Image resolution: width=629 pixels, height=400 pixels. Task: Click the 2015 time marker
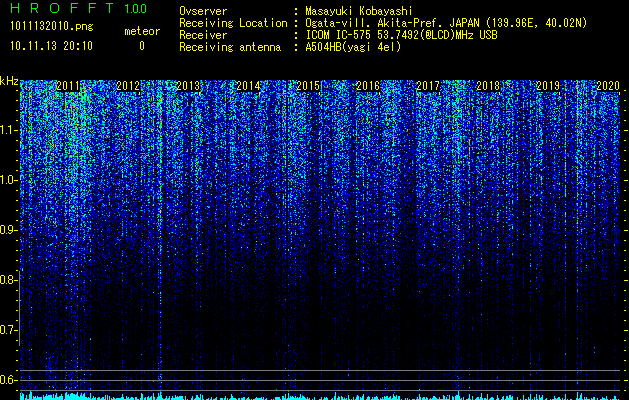(308, 85)
